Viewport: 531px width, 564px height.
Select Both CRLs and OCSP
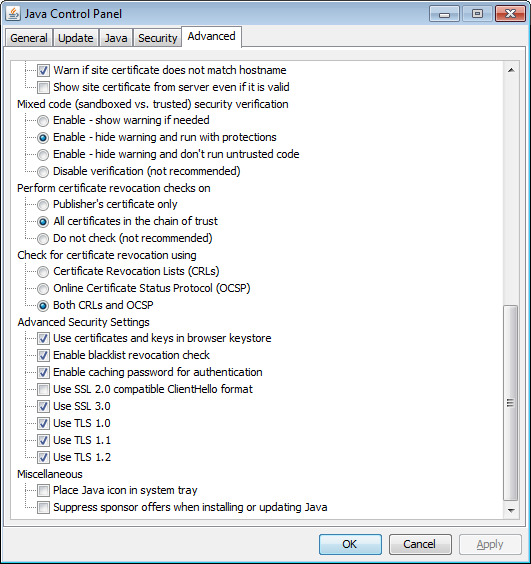(43, 305)
